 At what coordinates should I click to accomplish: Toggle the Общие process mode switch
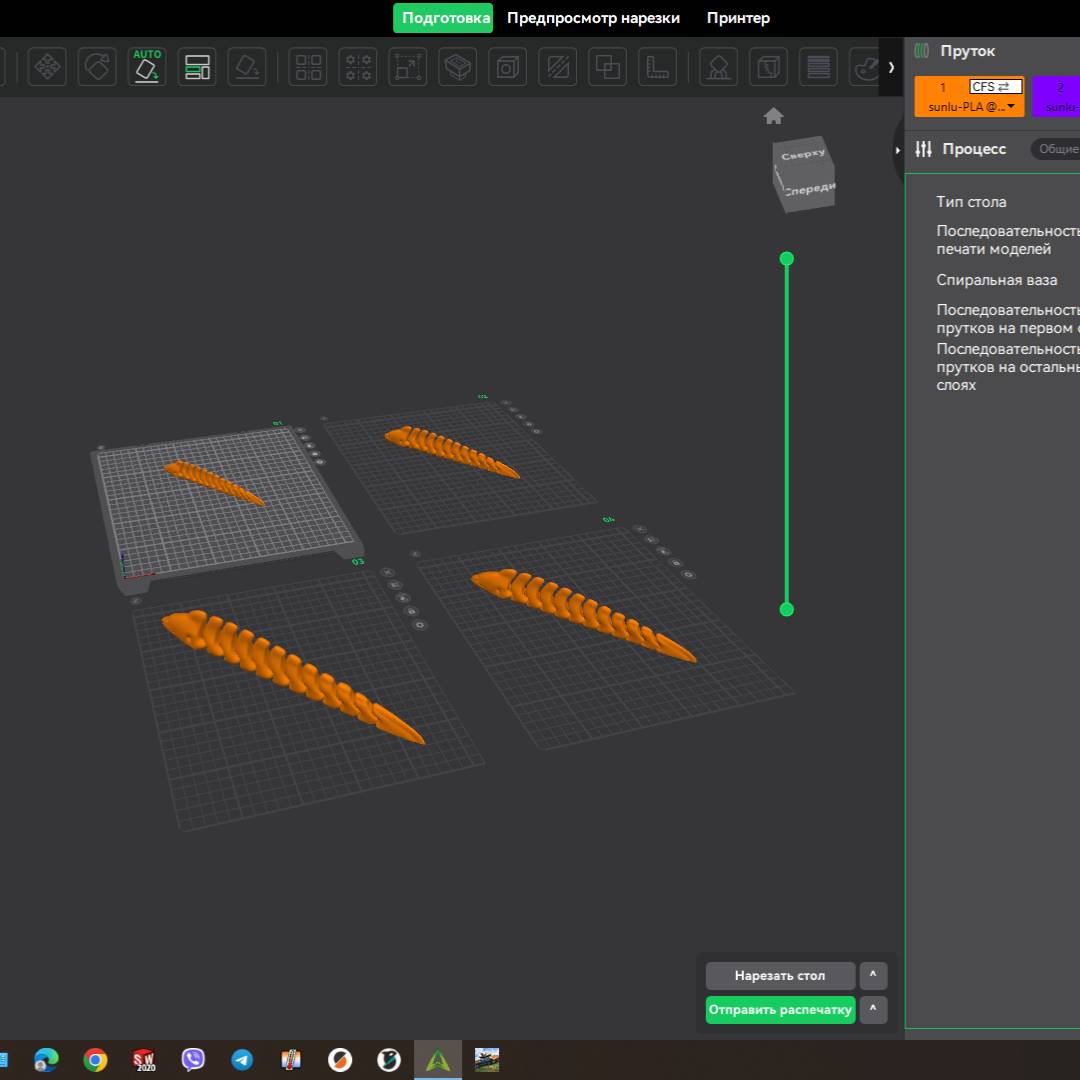coord(1056,149)
